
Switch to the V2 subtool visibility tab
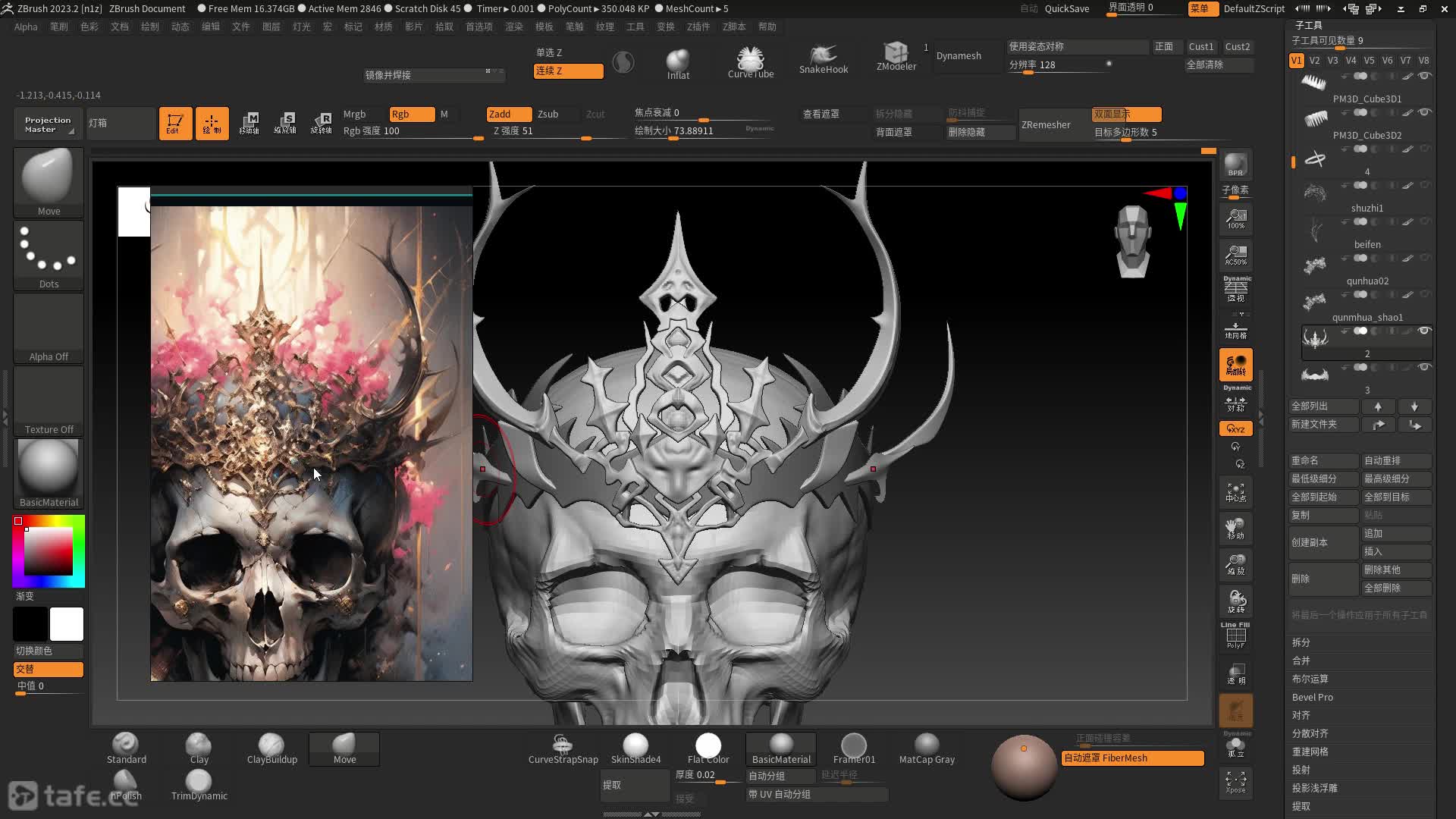[1314, 61]
